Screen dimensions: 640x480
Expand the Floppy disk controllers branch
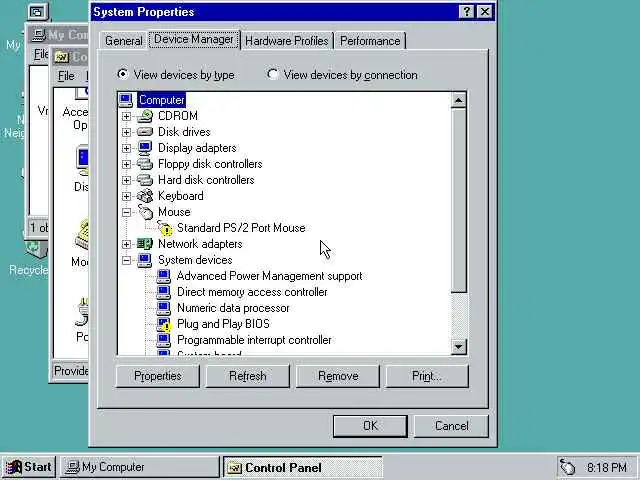pyautogui.click(x=127, y=164)
